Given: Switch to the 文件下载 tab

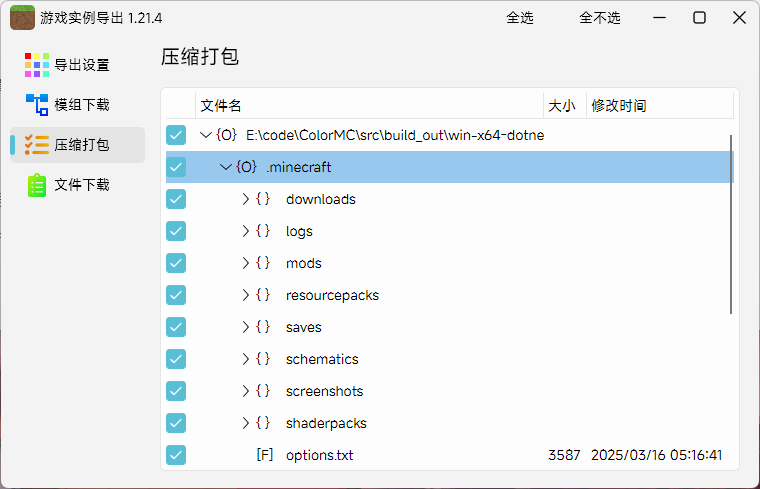Looking at the screenshot, I should tap(80, 185).
